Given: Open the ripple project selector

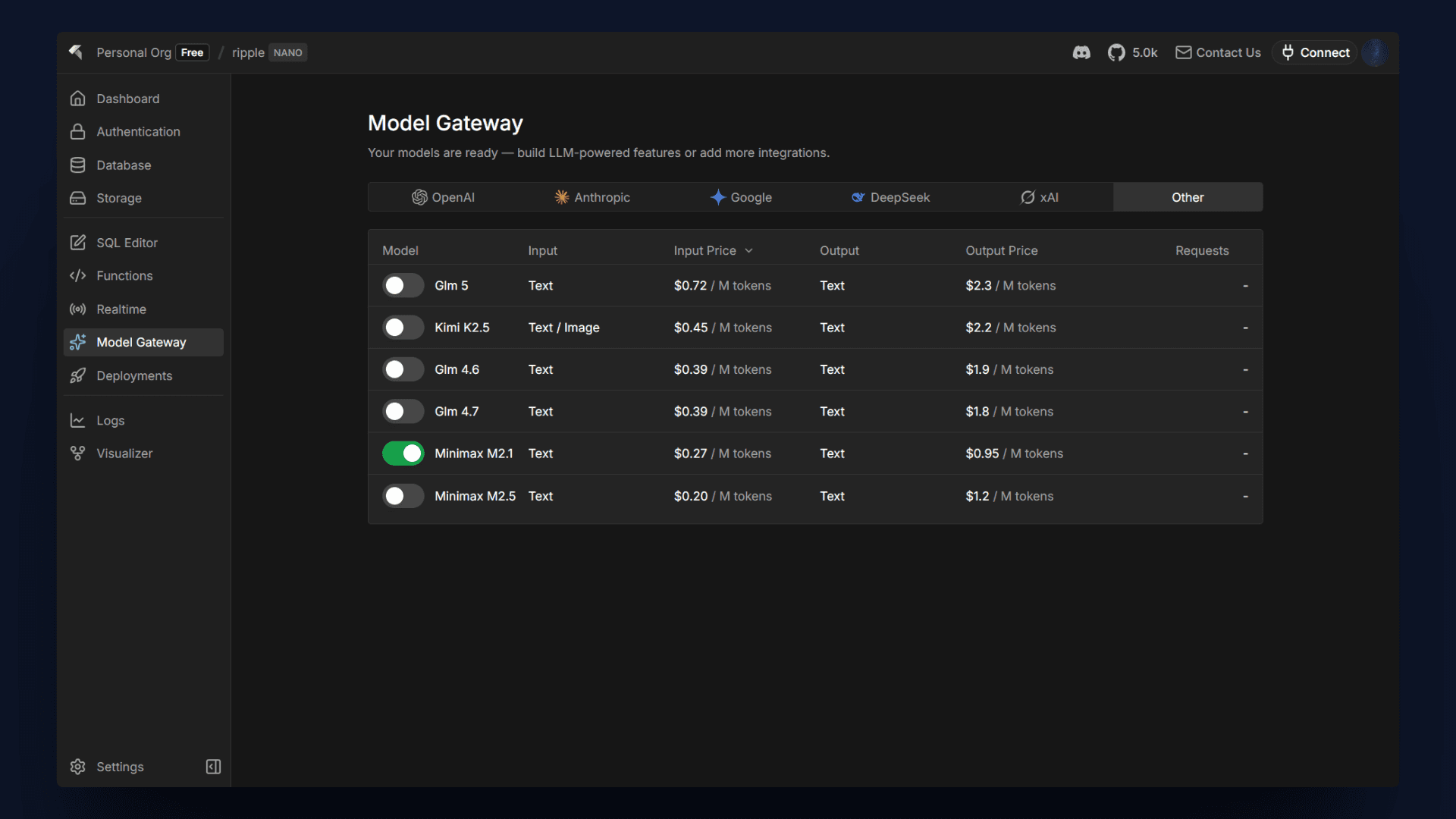Looking at the screenshot, I should [248, 52].
